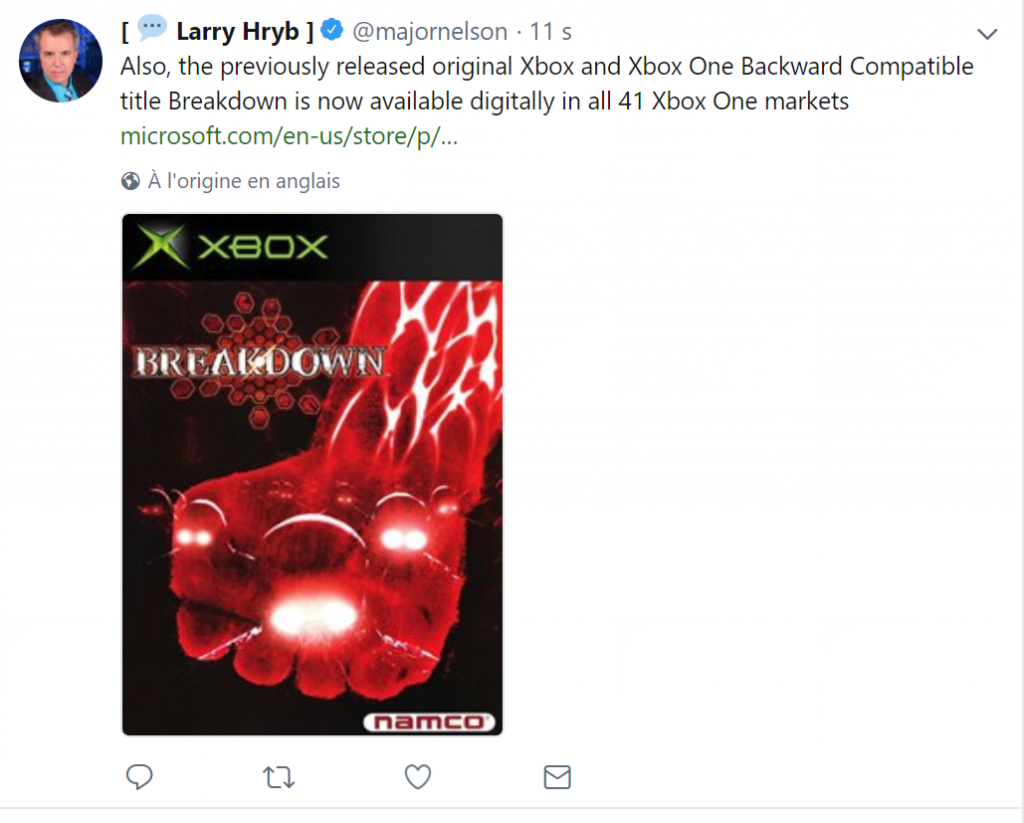Open the 11 s timestamp
The image size is (1024, 823).
click(551, 31)
